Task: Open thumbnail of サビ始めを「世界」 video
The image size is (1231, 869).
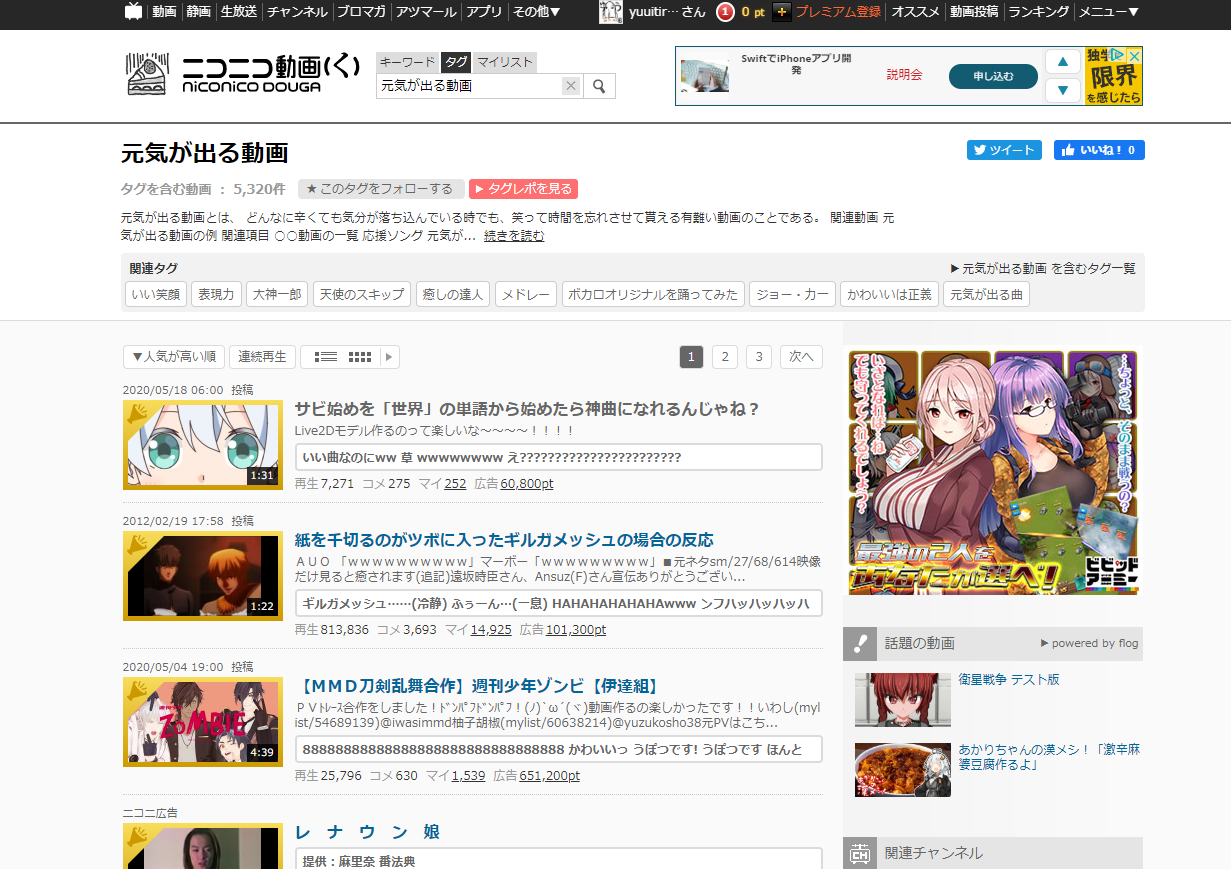Action: (202, 444)
